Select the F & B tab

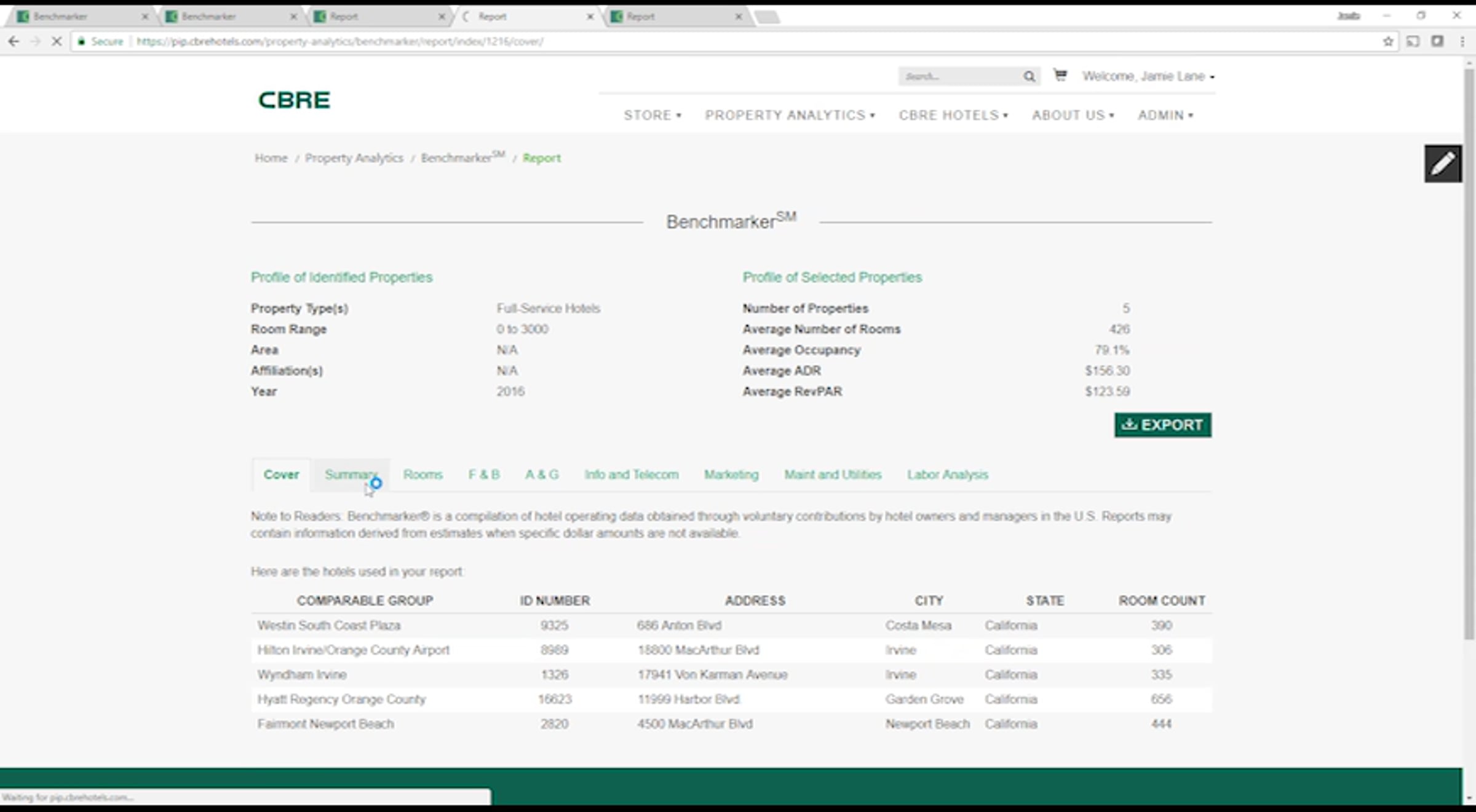point(484,475)
